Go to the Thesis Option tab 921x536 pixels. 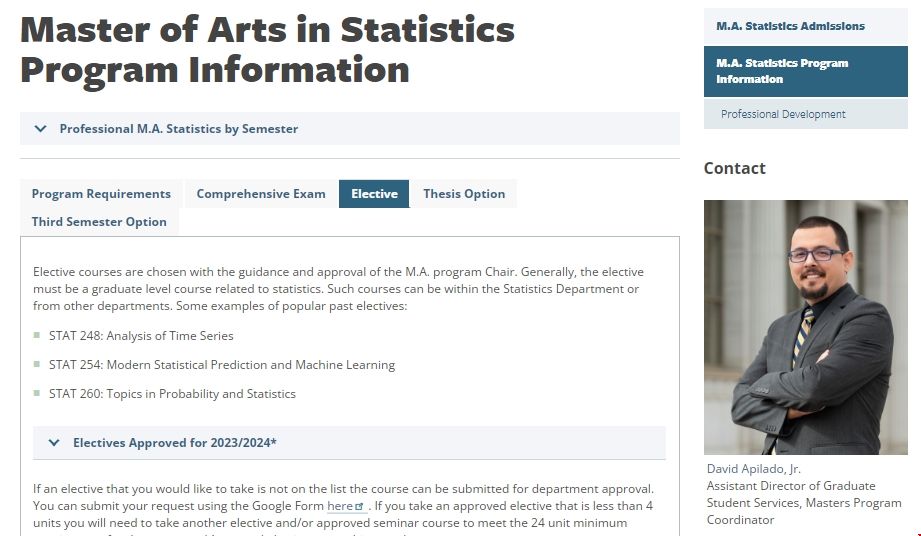click(464, 194)
